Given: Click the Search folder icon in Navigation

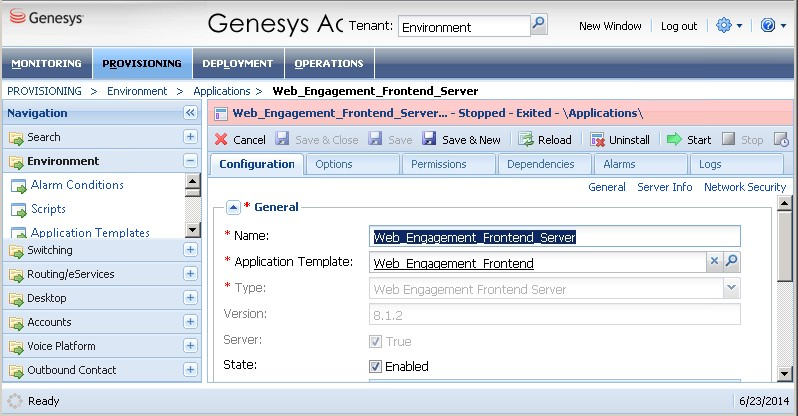Looking at the screenshot, I should point(16,138).
